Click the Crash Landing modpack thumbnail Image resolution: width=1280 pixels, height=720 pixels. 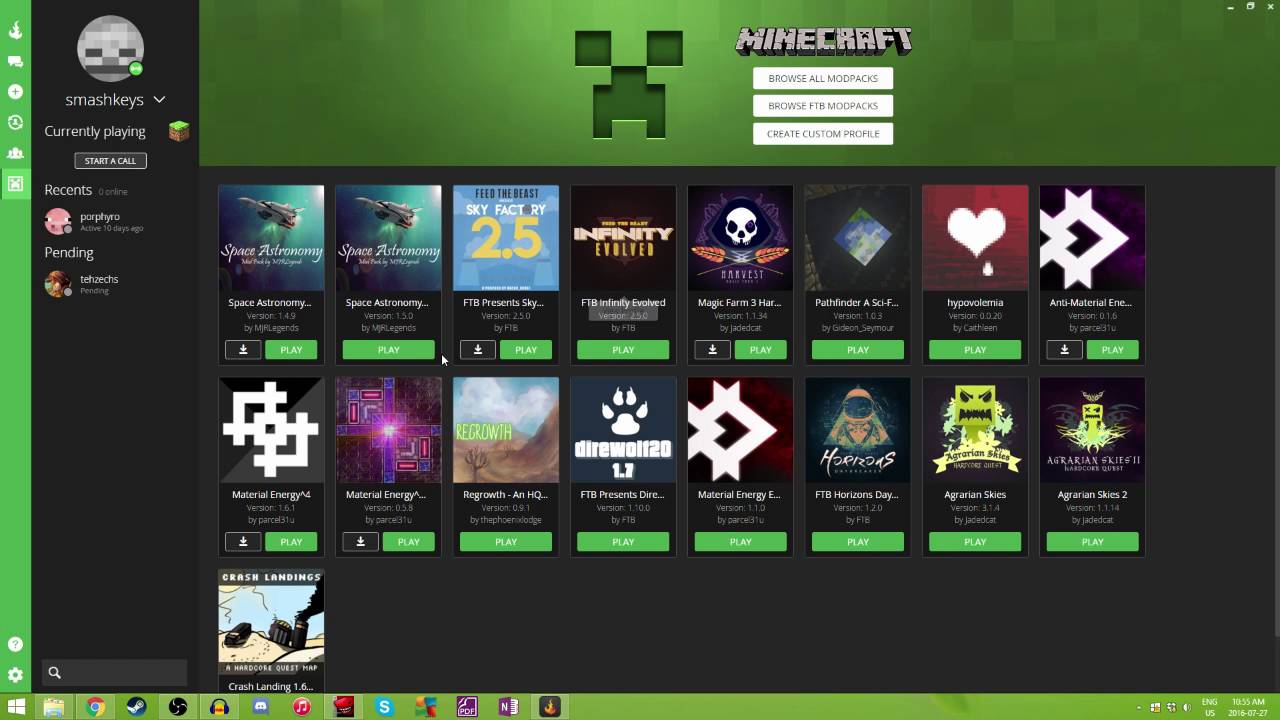pyautogui.click(x=271, y=623)
